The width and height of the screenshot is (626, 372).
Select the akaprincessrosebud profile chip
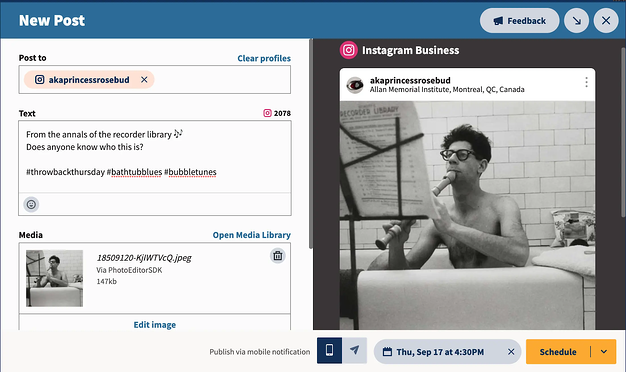[89, 80]
